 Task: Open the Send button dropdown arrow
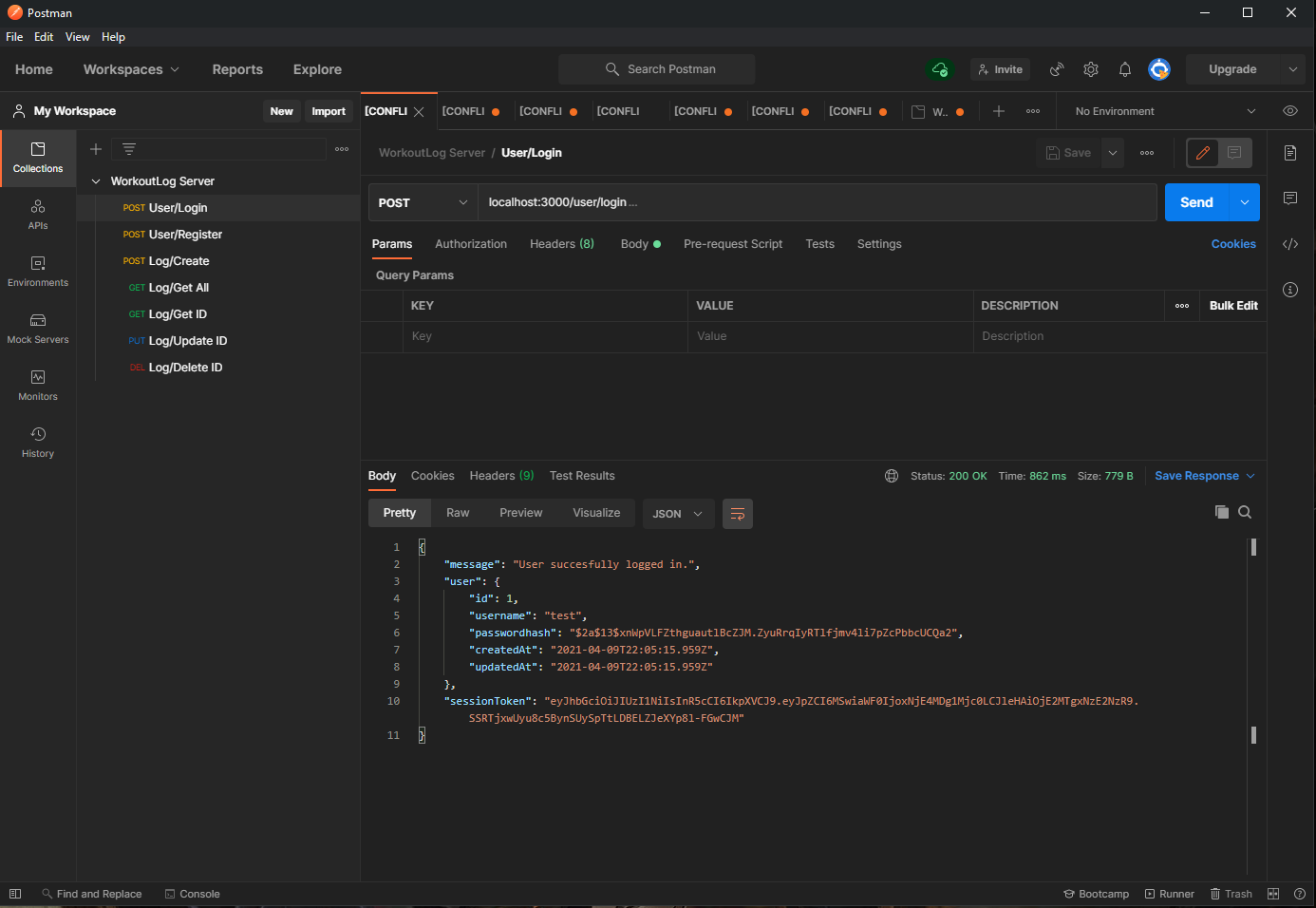pos(1245,202)
